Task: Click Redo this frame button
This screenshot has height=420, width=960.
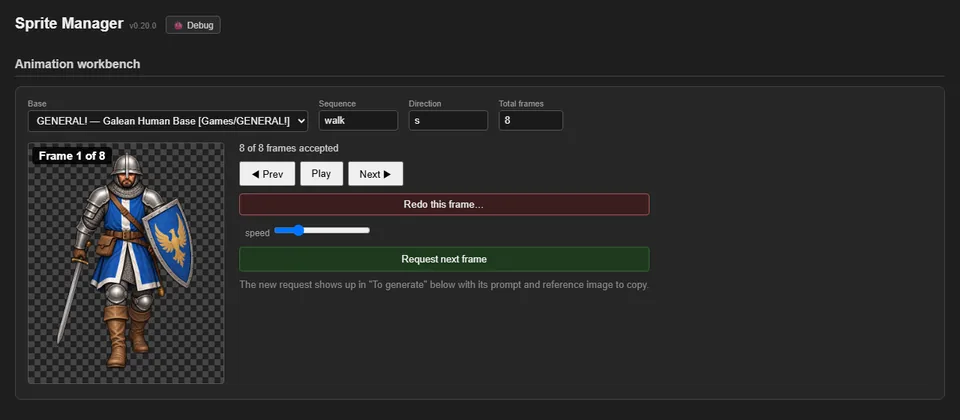Action: (444, 204)
